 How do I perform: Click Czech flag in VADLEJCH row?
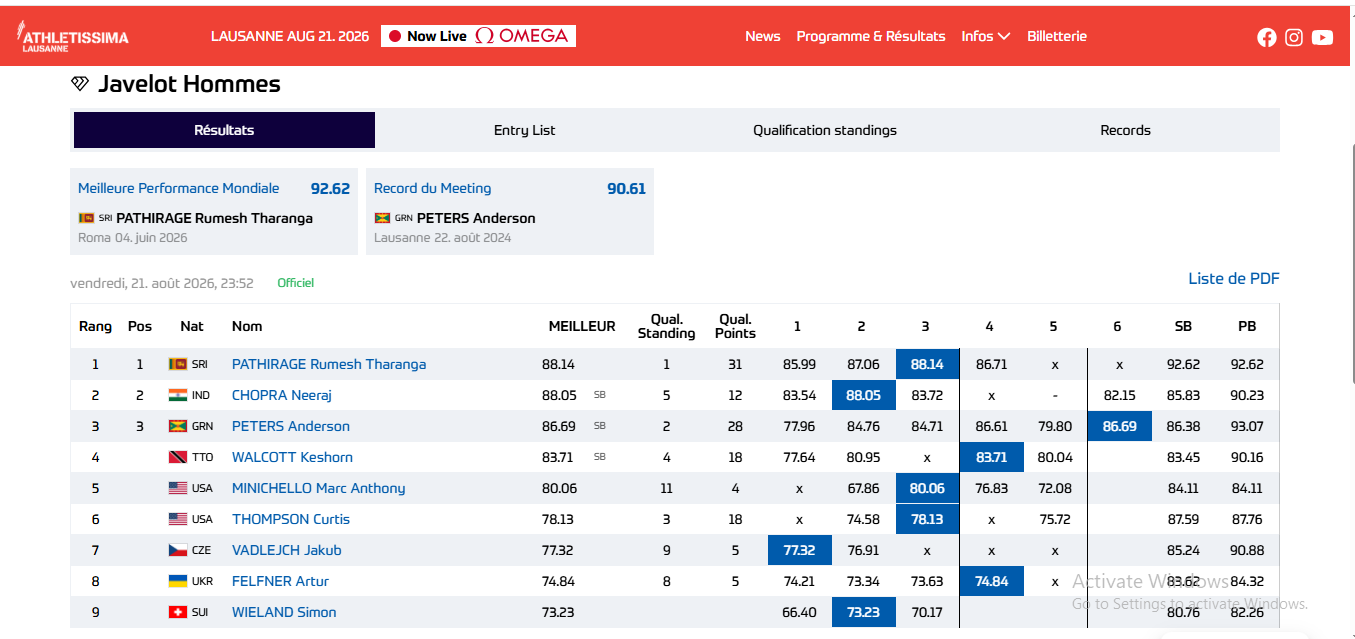pyautogui.click(x=178, y=550)
